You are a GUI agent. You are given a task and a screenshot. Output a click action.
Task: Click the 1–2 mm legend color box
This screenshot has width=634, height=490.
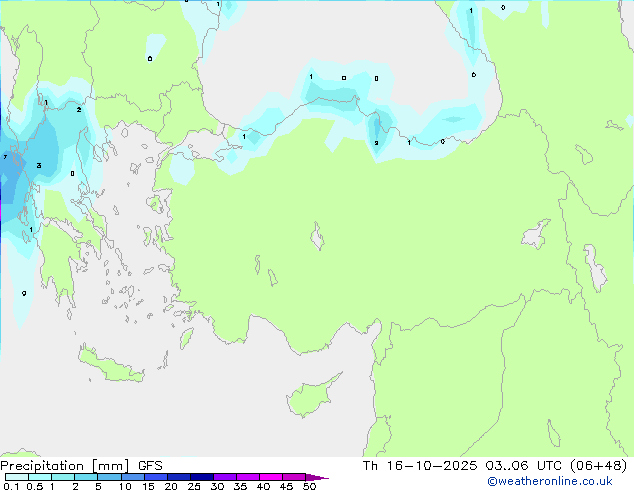[x=63, y=477]
